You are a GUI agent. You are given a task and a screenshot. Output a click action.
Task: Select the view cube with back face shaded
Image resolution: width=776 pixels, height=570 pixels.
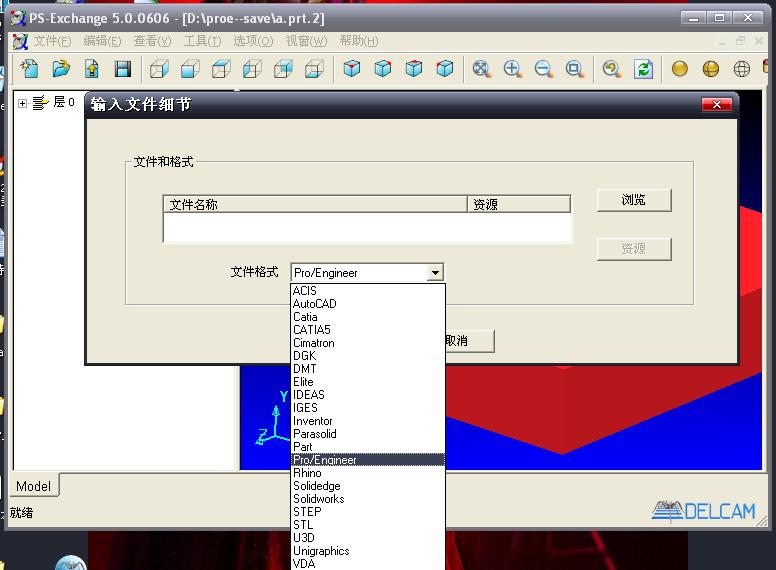(x=284, y=69)
